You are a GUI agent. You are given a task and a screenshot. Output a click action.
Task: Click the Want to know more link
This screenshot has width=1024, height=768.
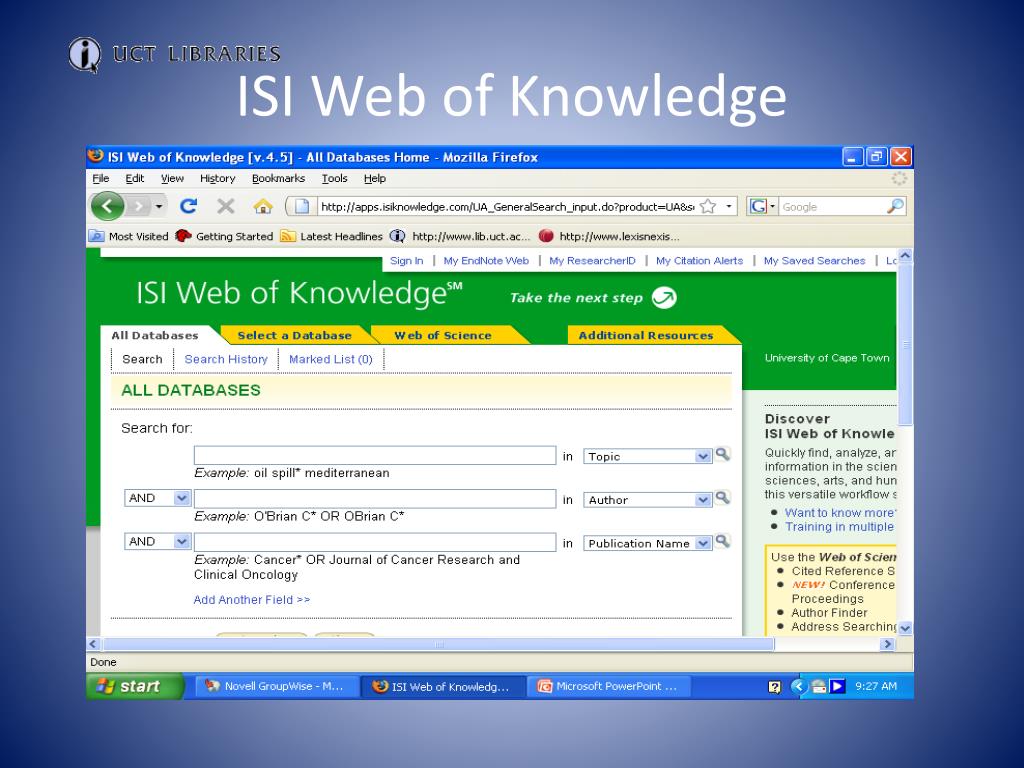point(840,513)
